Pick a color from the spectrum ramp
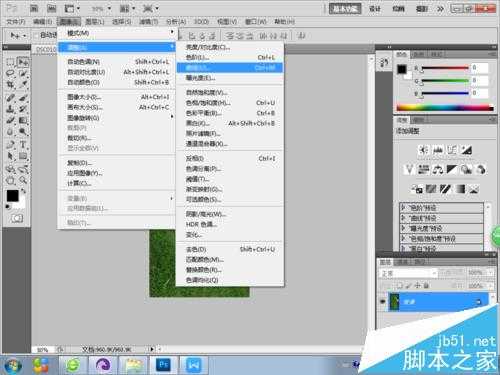Viewport: 500px width, 375px height. [x=445, y=108]
